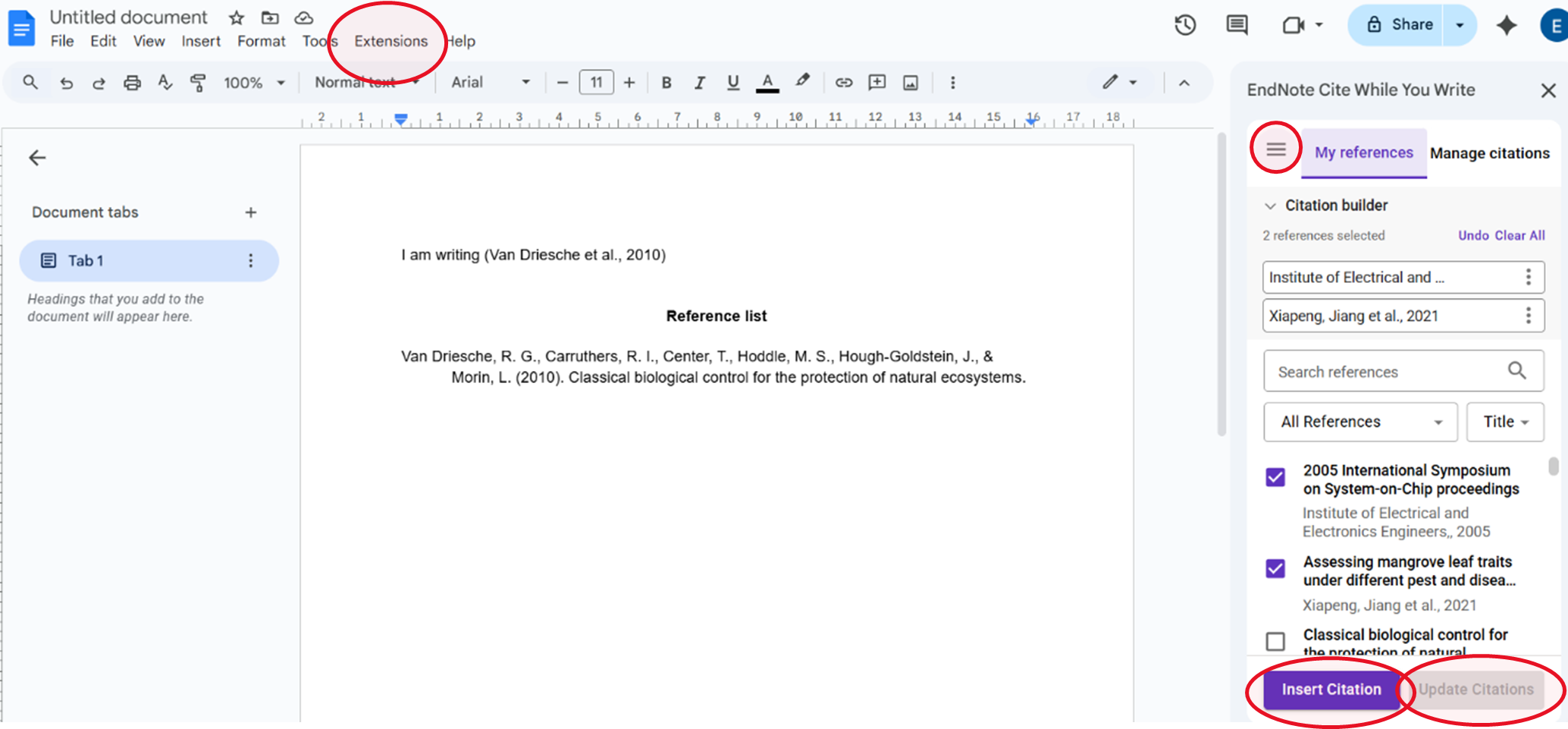The height and width of the screenshot is (729, 1568).
Task: Open the Title sort dropdown
Action: click(1505, 422)
